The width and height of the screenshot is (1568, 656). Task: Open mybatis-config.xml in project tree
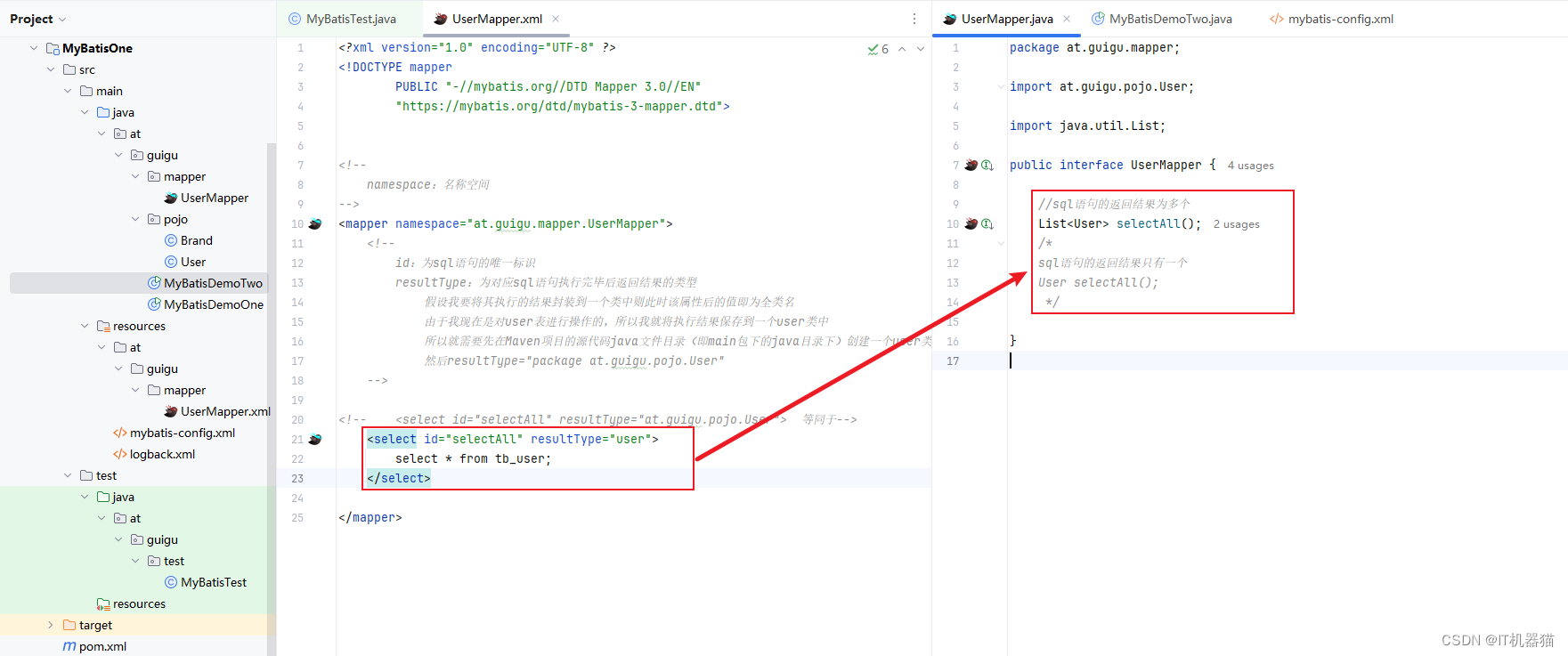click(174, 433)
